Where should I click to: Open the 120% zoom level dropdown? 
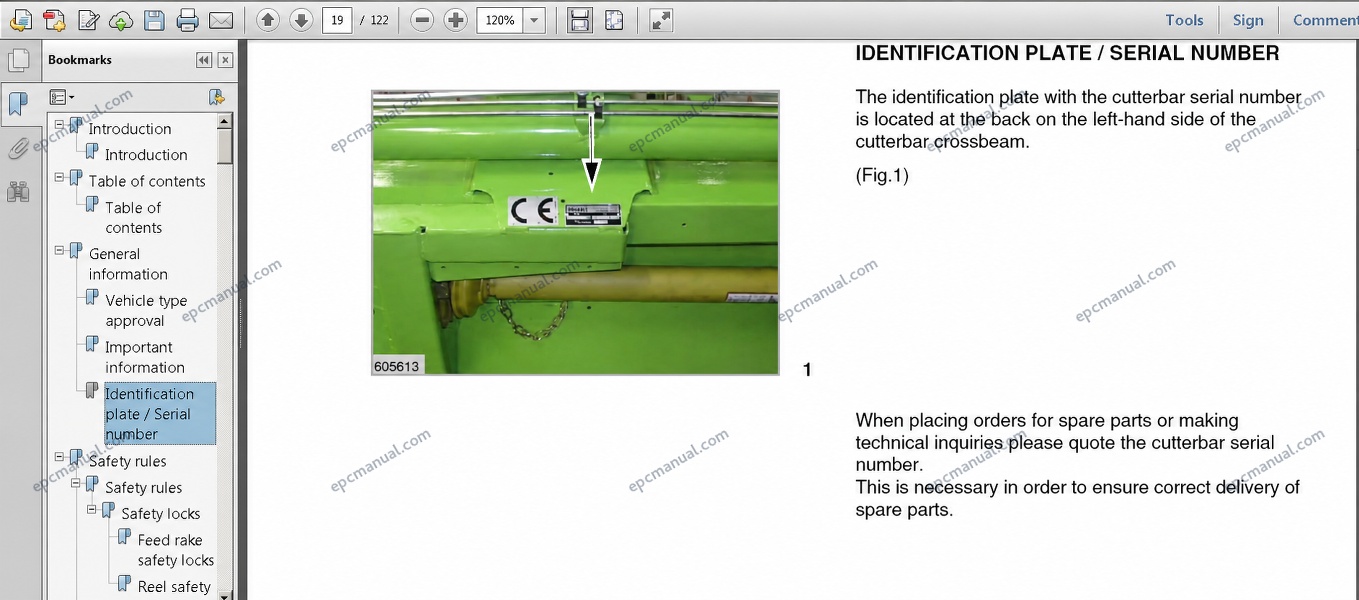pos(535,20)
